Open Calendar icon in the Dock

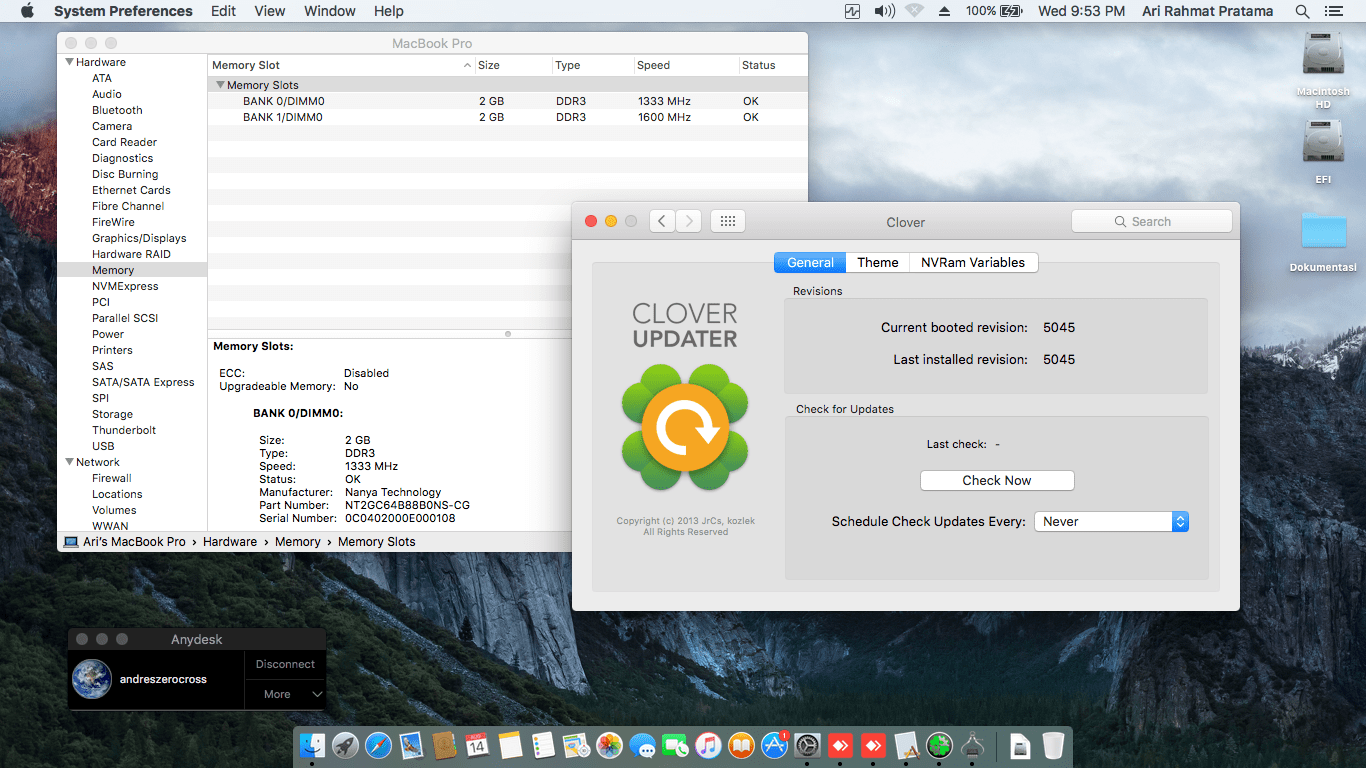[x=477, y=745]
